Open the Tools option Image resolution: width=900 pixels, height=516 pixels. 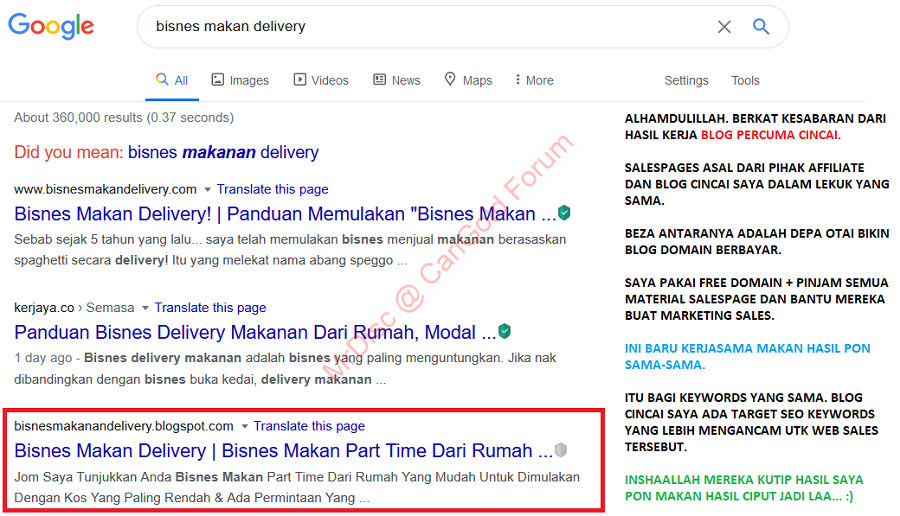[x=745, y=80]
